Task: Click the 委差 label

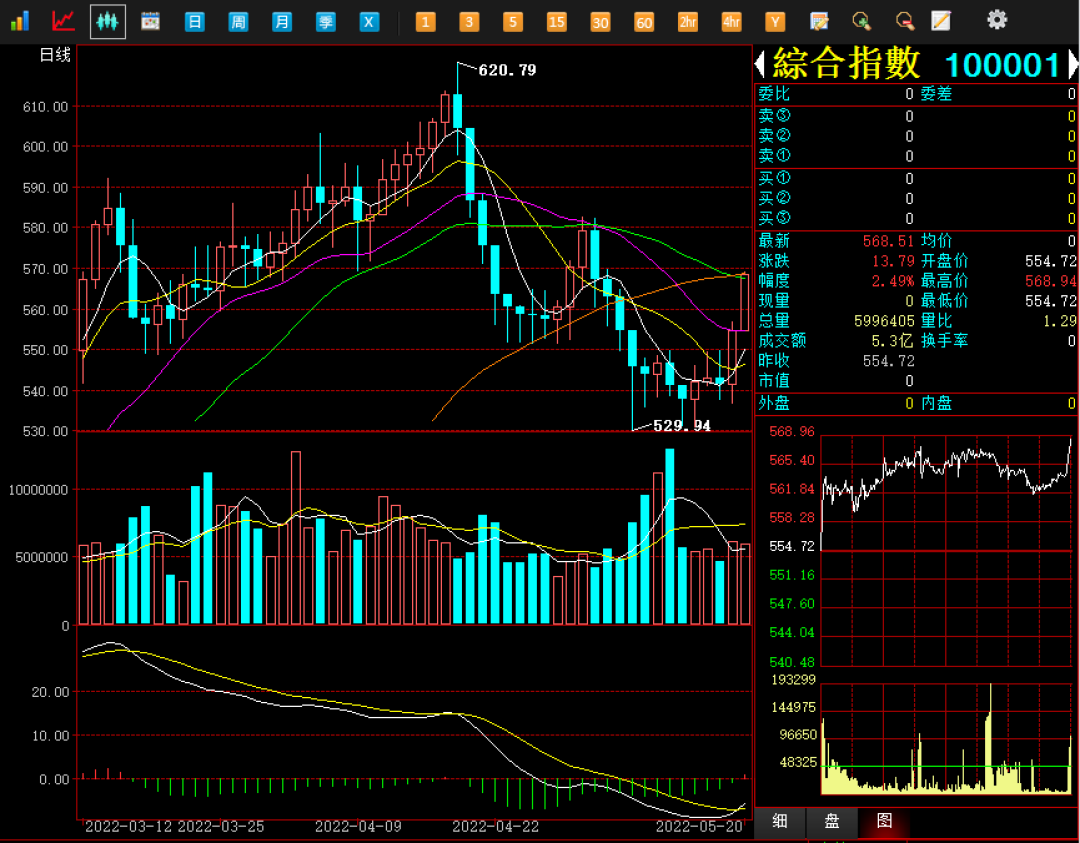Action: tap(937, 94)
